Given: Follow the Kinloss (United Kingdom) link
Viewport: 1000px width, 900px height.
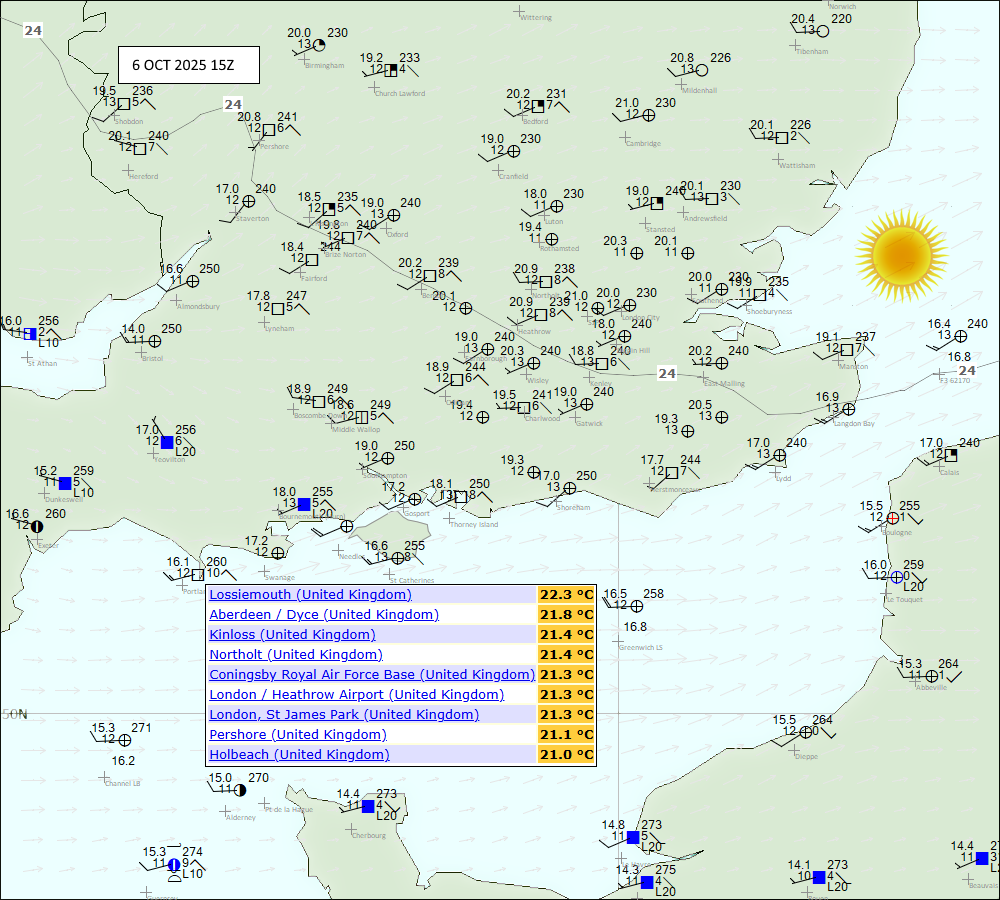Looking at the screenshot, I should (292, 635).
